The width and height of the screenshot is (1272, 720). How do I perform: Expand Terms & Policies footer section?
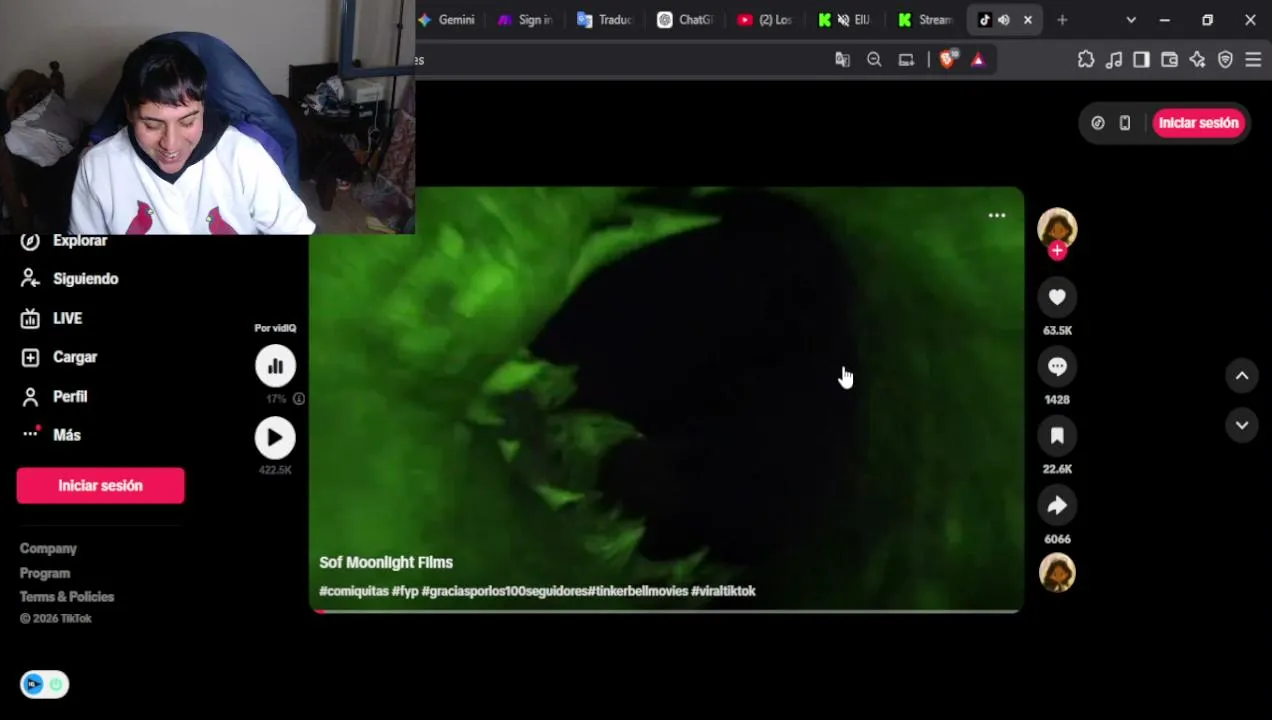click(67, 597)
